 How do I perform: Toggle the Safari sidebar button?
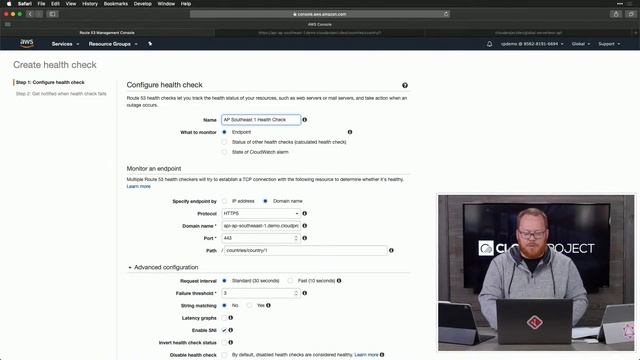[52, 14]
